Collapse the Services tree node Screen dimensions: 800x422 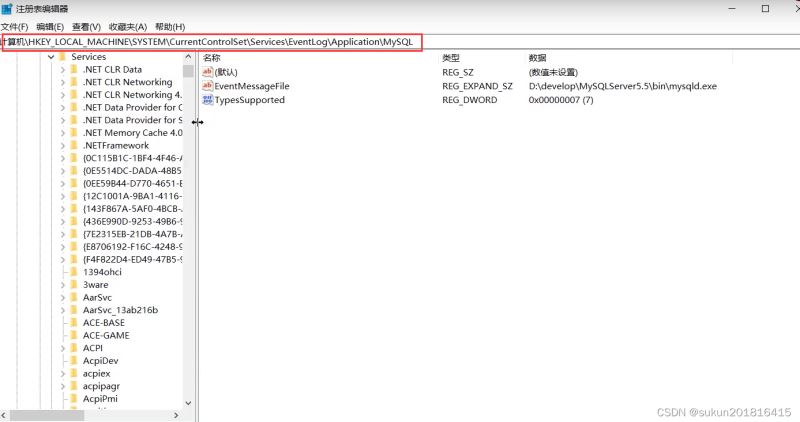click(49, 57)
